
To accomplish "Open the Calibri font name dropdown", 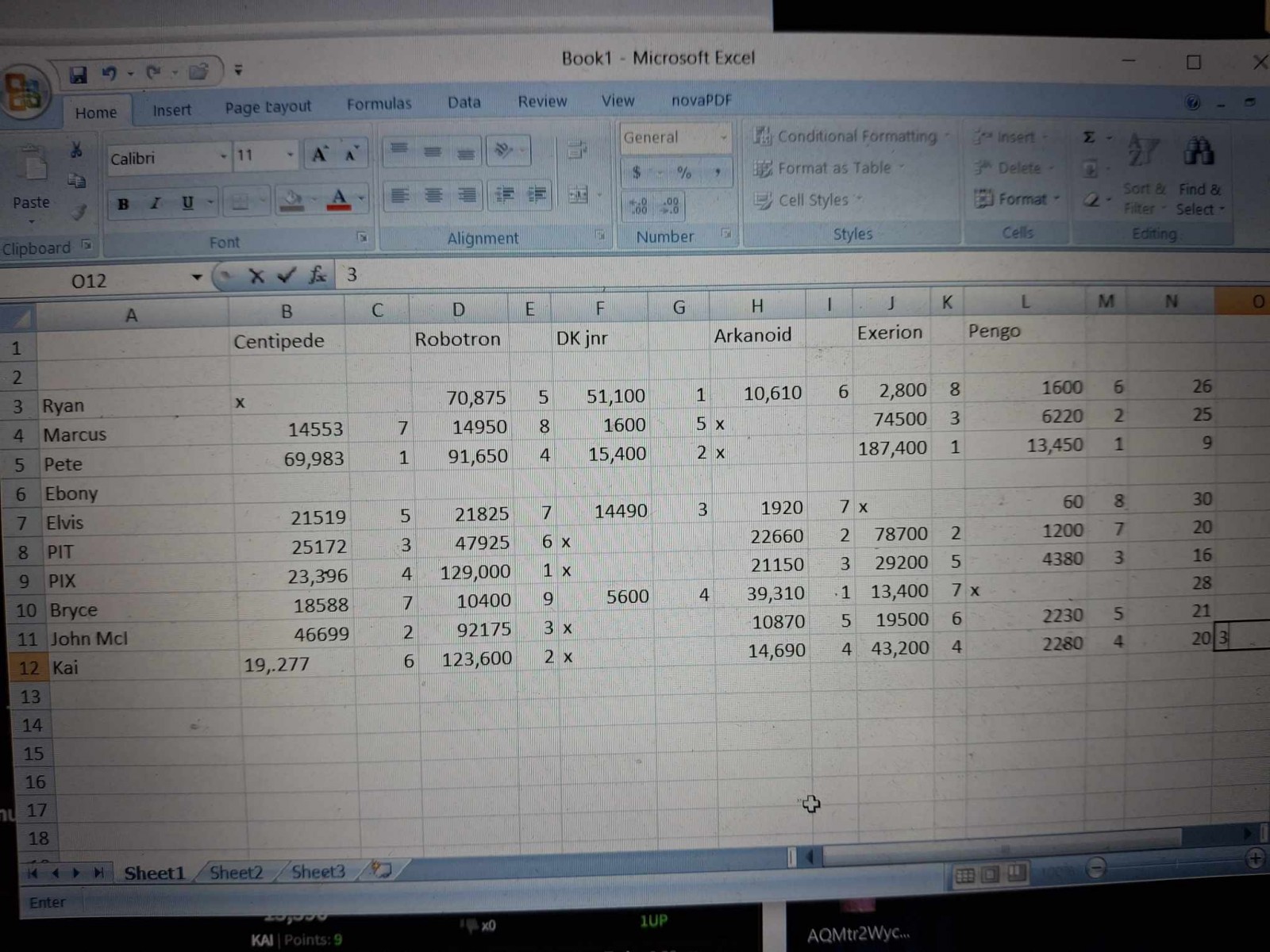I will [223, 157].
